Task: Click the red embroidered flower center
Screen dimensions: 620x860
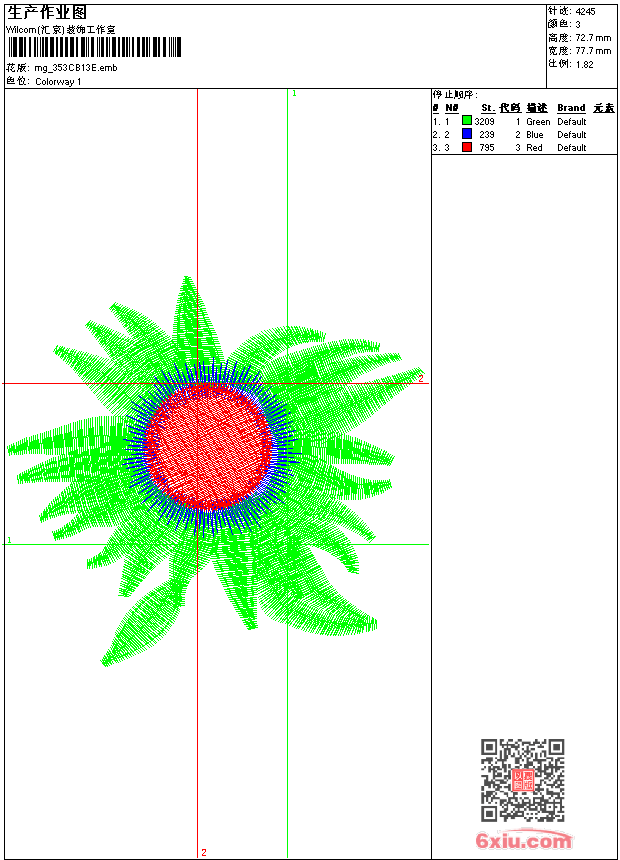Action: click(208, 445)
